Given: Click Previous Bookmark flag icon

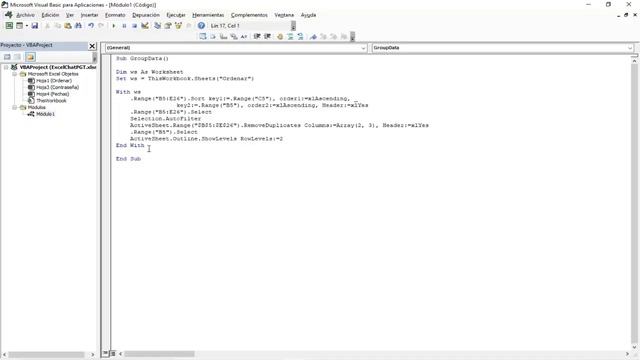Looking at the screenshot, I should point(333,36).
